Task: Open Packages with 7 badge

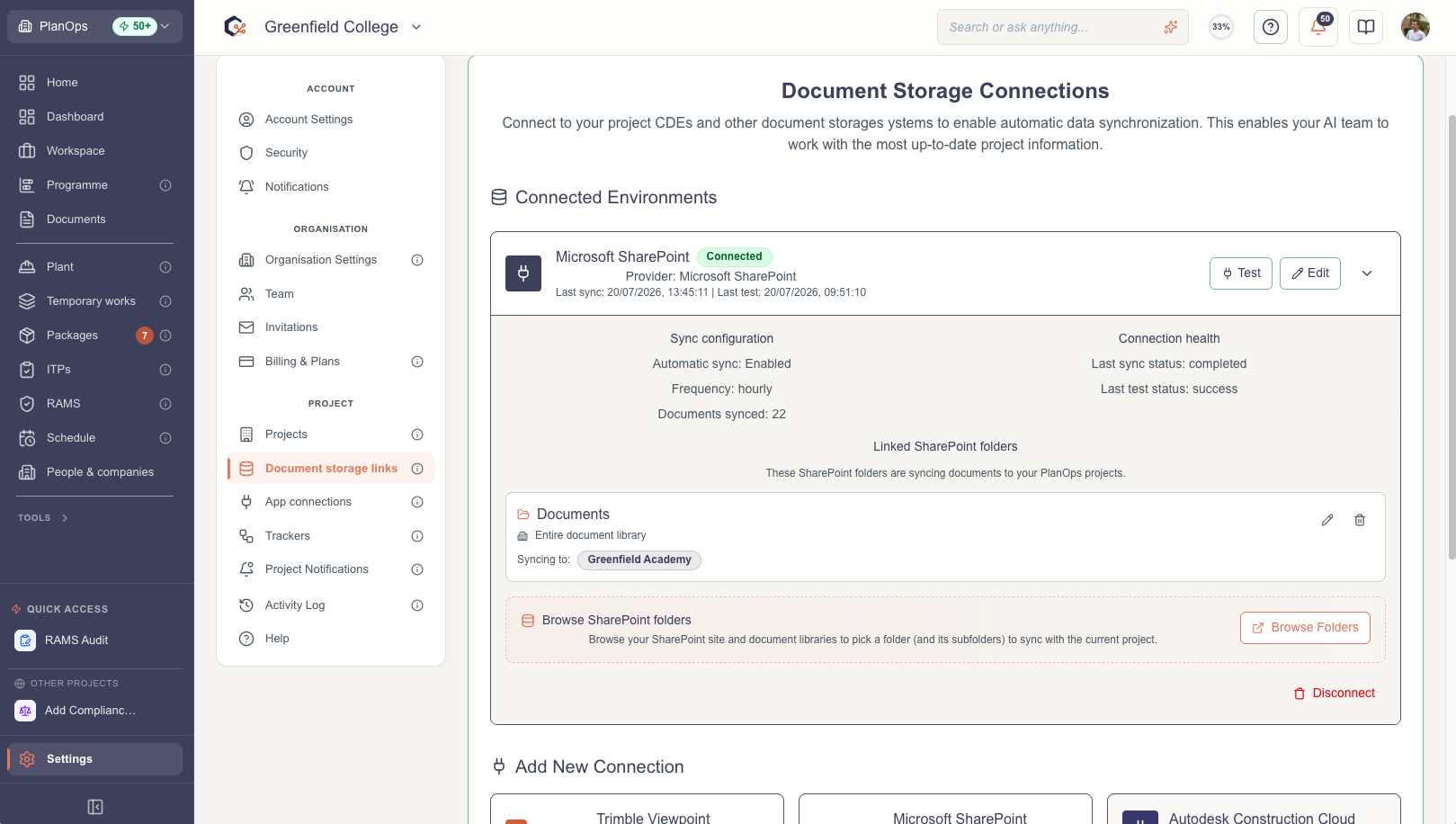Action: pos(95,336)
